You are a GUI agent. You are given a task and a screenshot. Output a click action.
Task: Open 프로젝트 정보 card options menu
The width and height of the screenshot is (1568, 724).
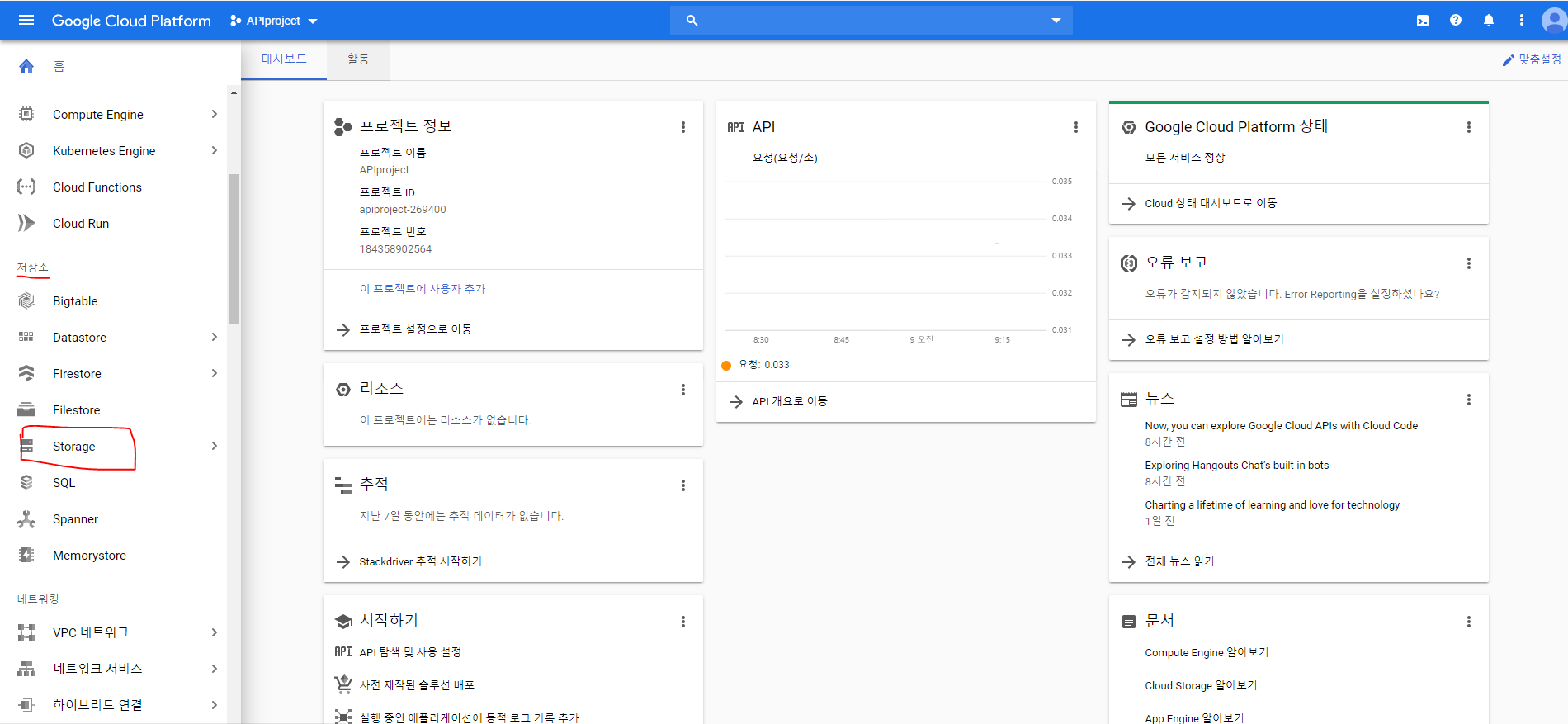point(683,127)
